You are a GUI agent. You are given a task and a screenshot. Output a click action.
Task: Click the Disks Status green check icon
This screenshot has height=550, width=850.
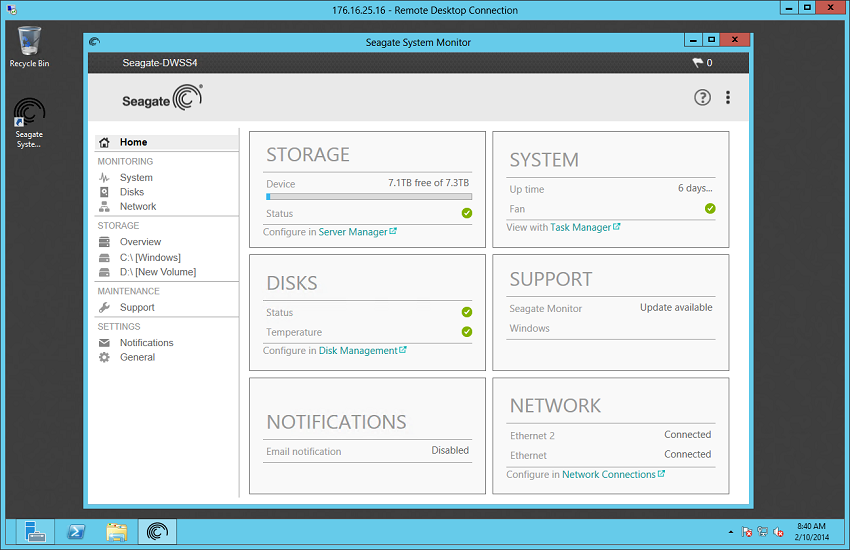(x=467, y=312)
